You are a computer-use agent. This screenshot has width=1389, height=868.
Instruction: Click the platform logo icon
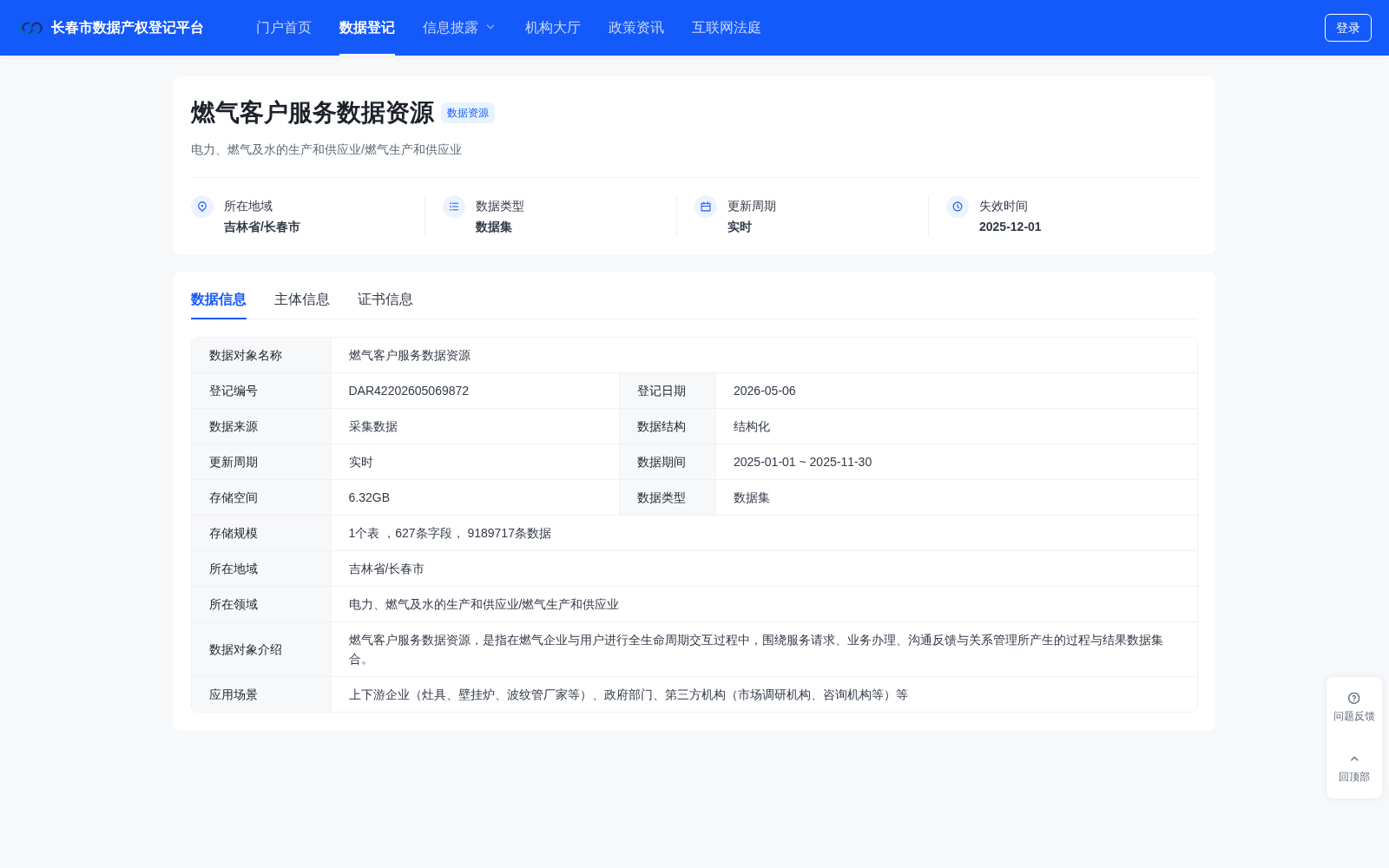[x=32, y=28]
